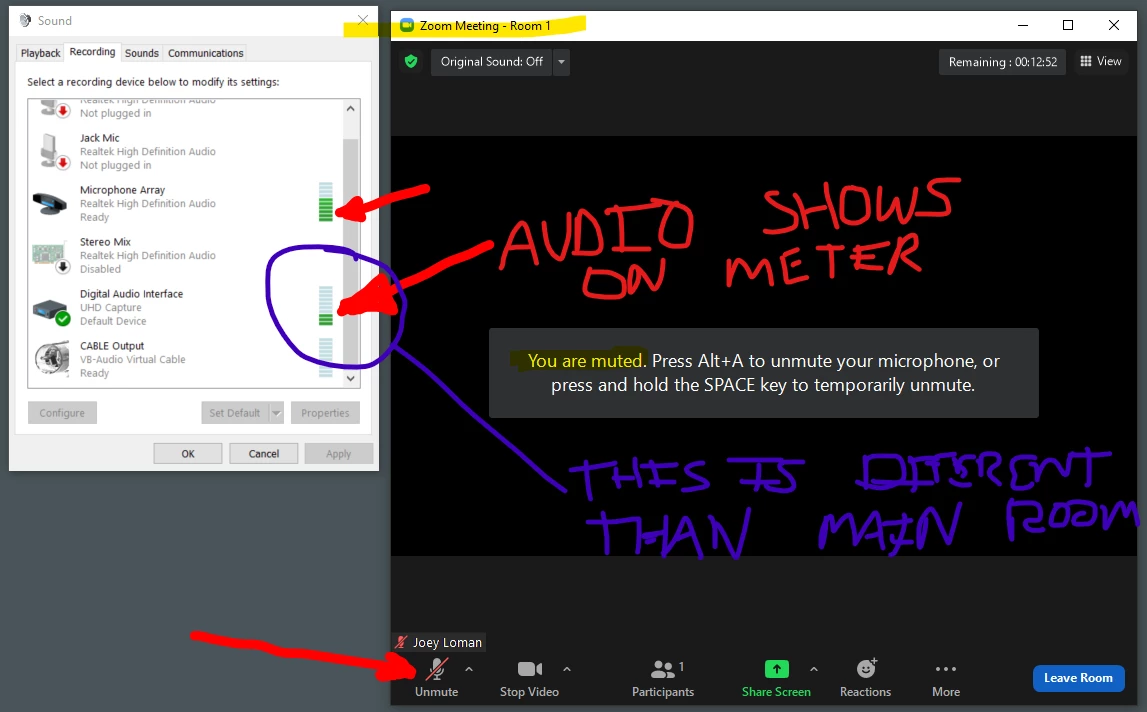Click Cancel in the Sound dialog
The width and height of the screenshot is (1147, 712).
264,454
